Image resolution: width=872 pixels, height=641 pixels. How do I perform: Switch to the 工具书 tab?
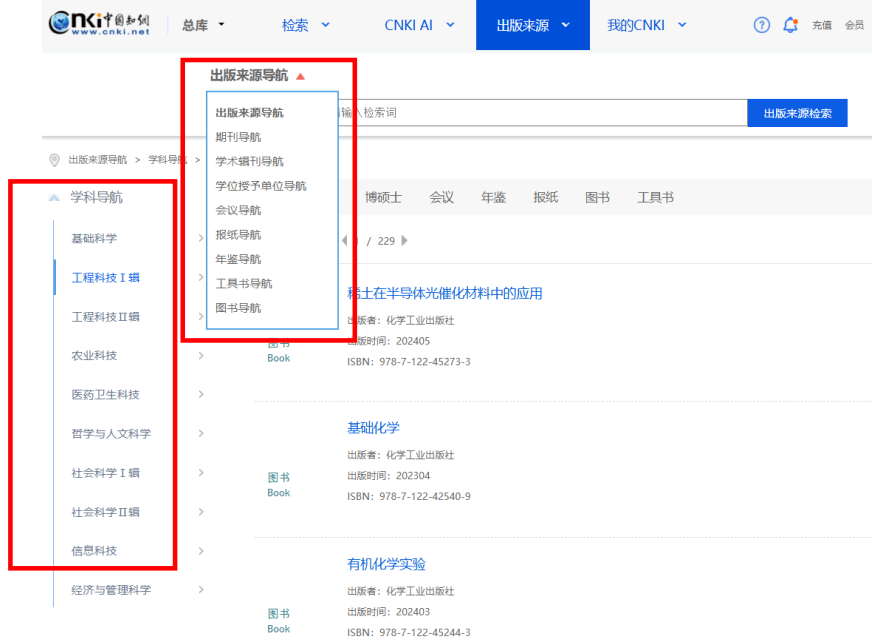[655, 198]
